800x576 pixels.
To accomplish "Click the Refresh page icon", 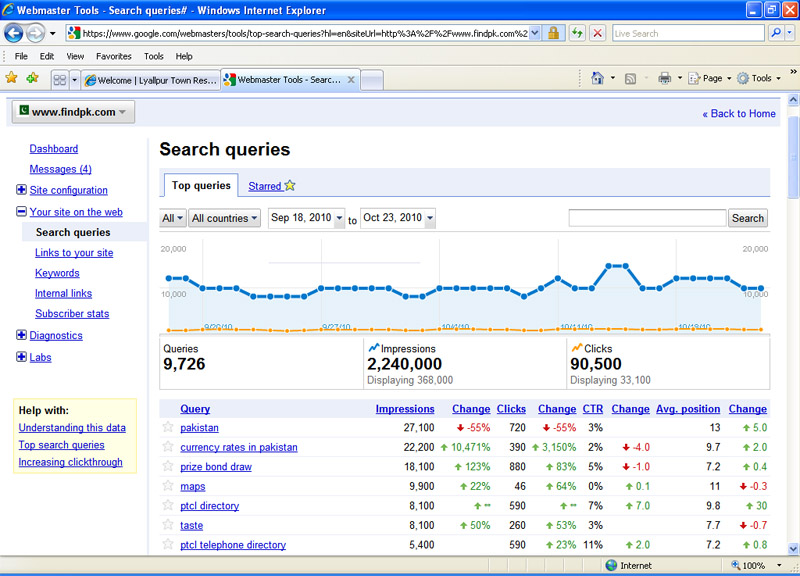I will [577, 34].
